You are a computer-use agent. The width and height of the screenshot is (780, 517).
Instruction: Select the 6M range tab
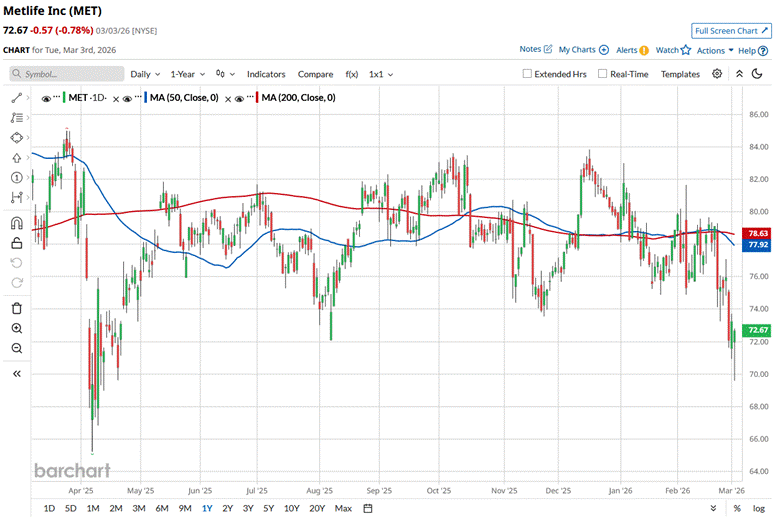click(162, 508)
